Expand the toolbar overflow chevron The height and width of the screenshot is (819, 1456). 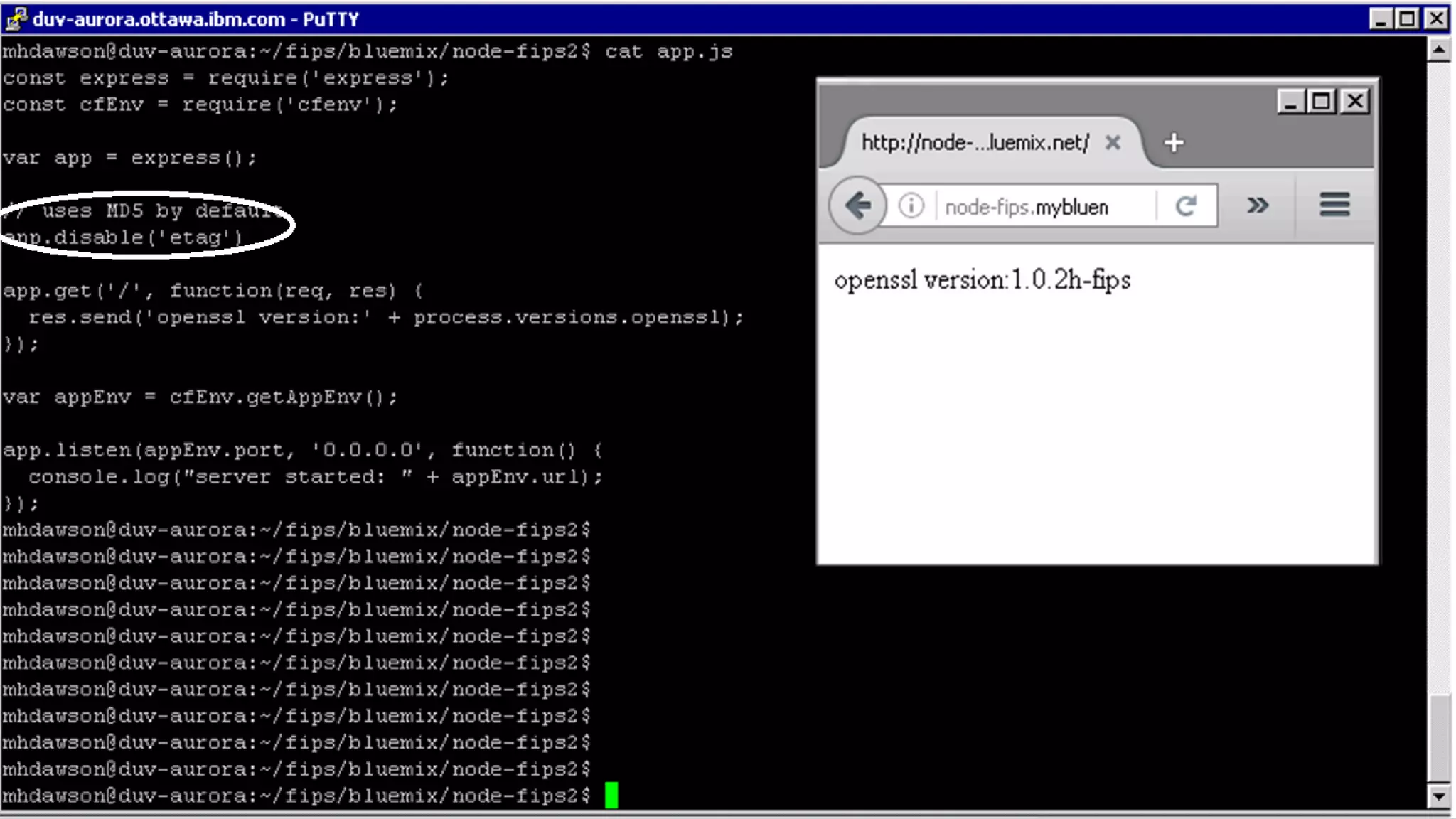(1257, 206)
